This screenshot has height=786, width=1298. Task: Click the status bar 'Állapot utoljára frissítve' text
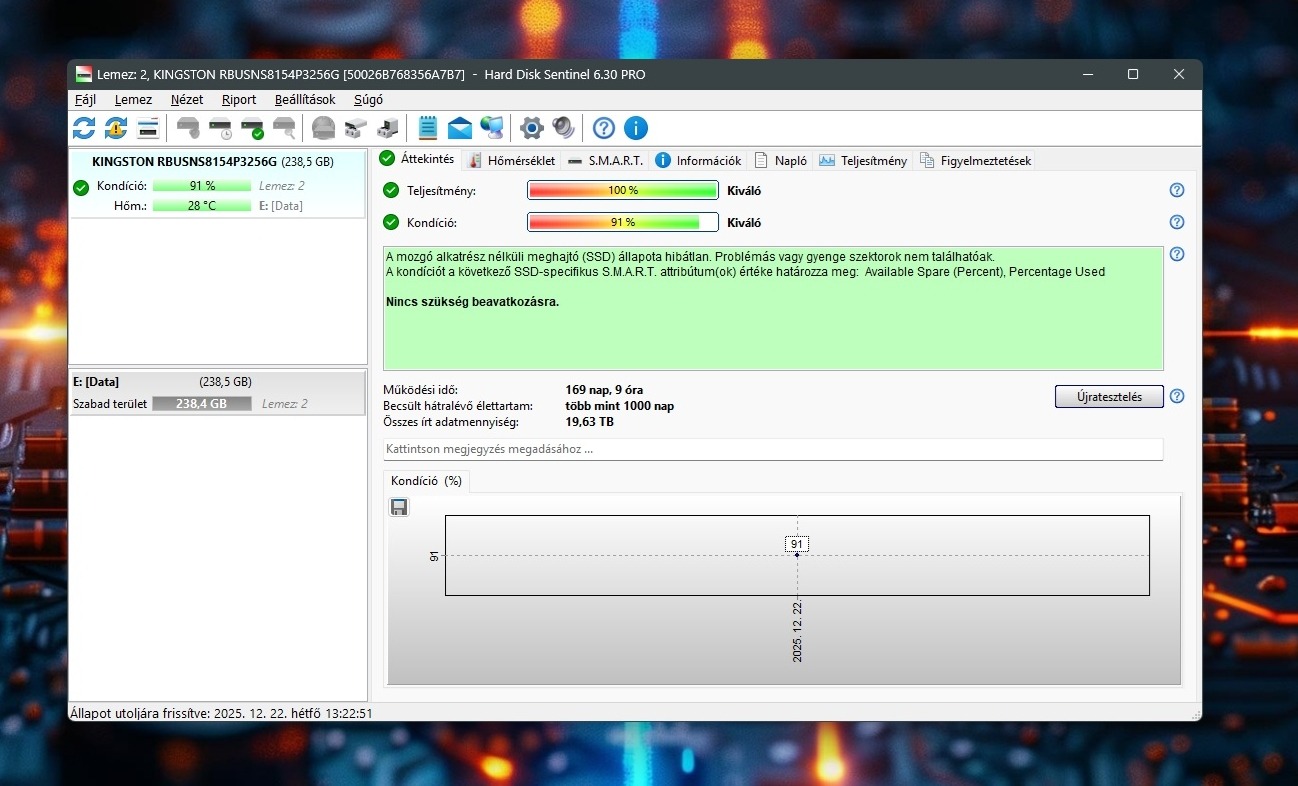(x=221, y=714)
